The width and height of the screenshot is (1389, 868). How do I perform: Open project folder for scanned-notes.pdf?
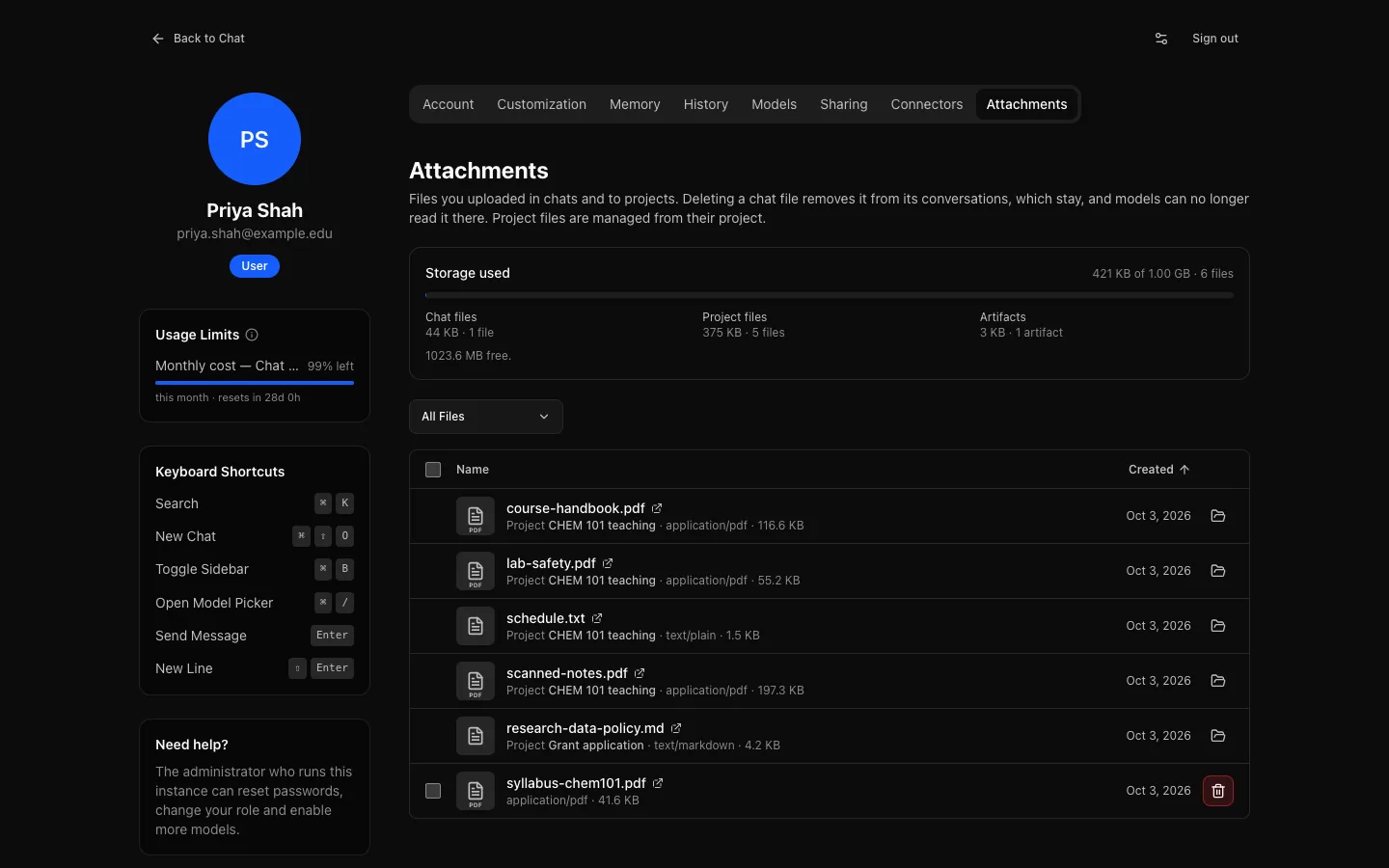coord(1218,681)
